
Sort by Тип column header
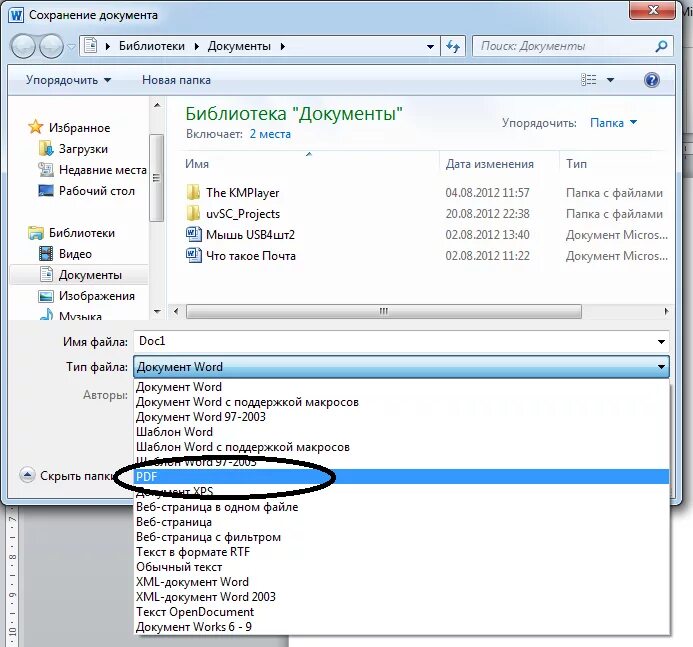[x=576, y=164]
